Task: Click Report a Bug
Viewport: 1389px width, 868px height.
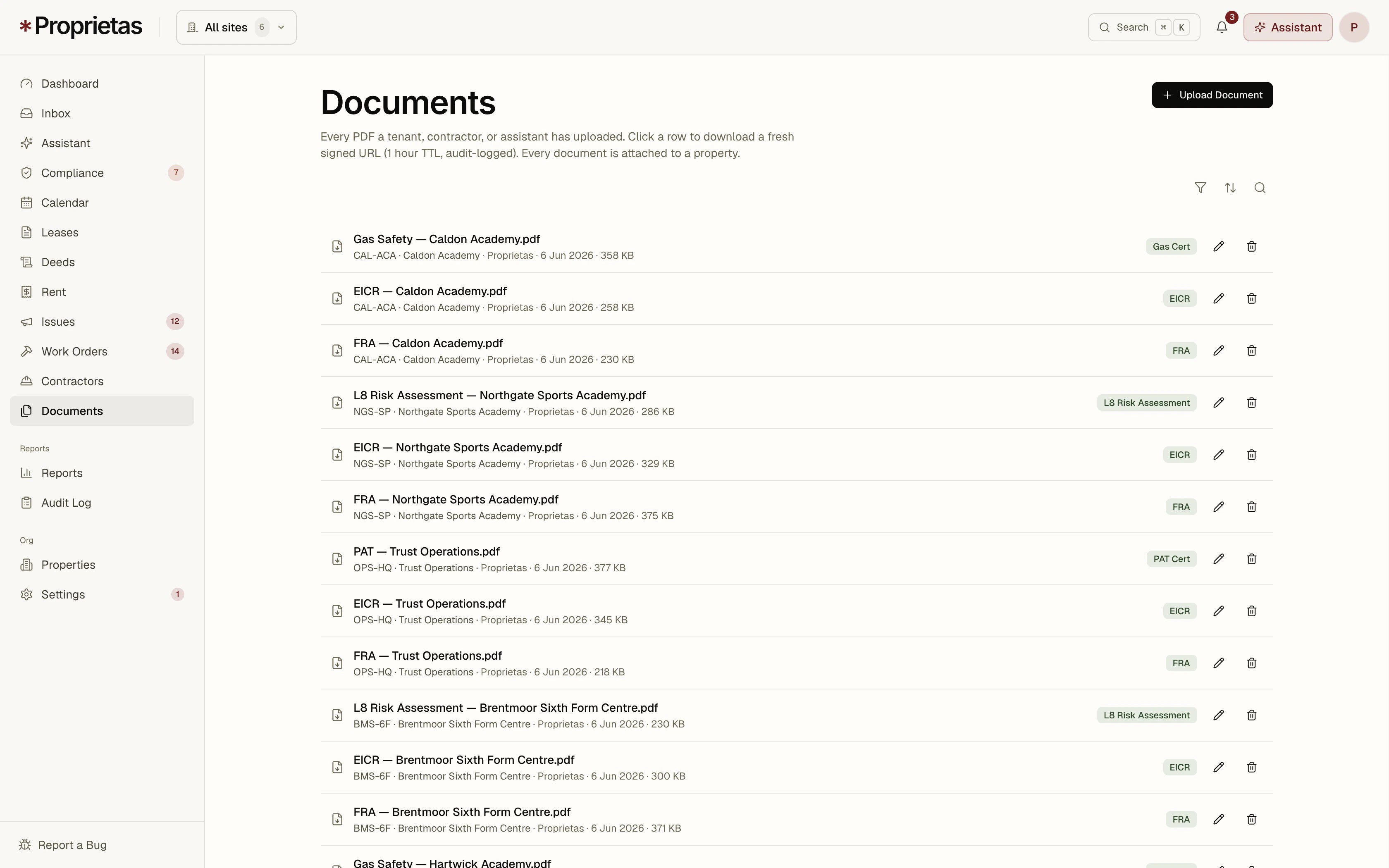Action: click(x=63, y=845)
